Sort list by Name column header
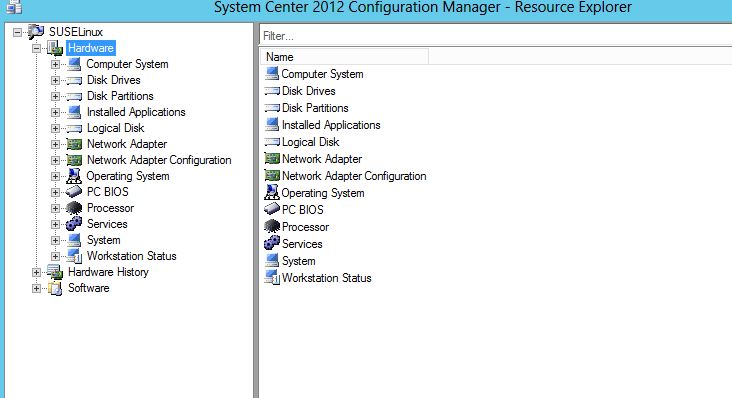 [x=345, y=57]
